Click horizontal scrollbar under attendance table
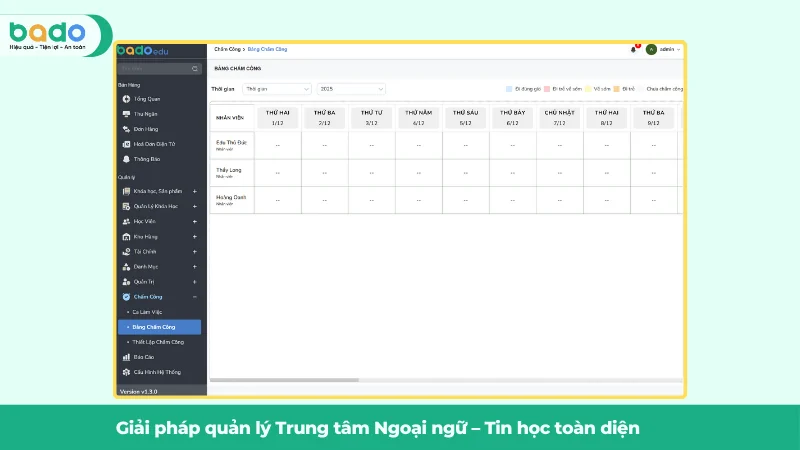 [x=284, y=380]
